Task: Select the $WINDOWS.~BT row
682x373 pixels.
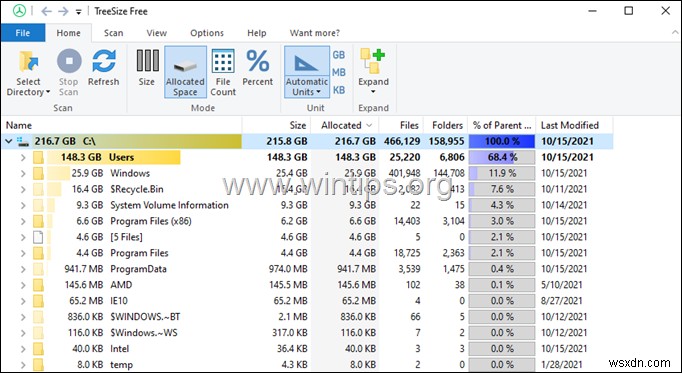Action: click(x=307, y=317)
